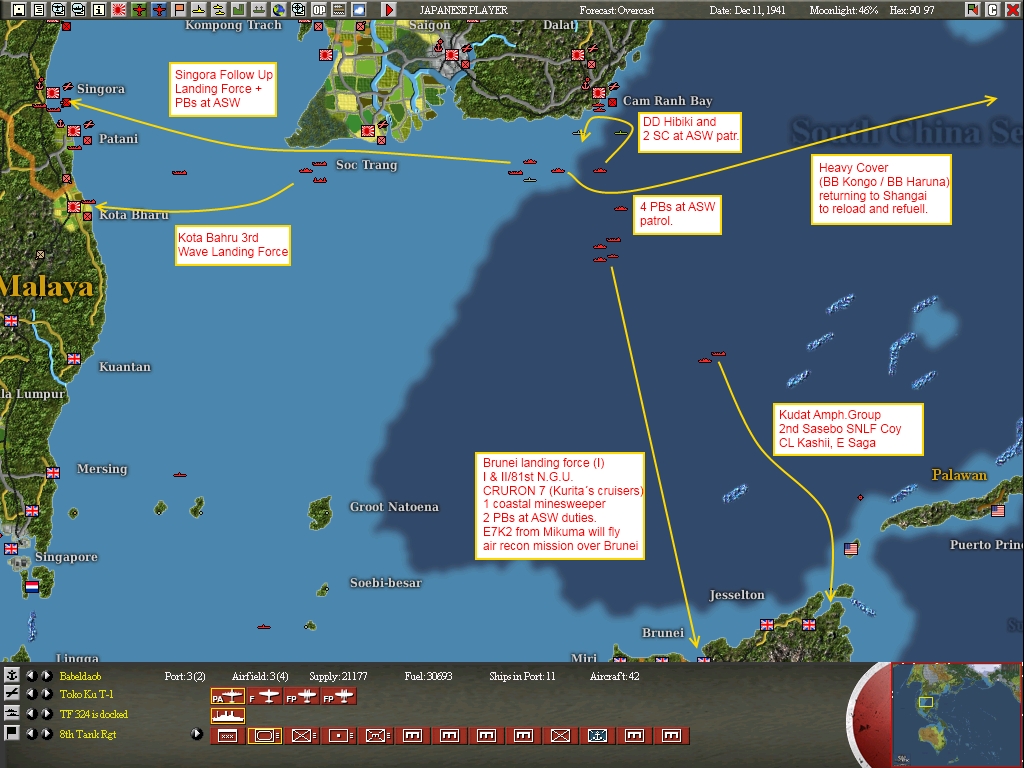Select the XXX headquarters land unit icon

point(228,735)
